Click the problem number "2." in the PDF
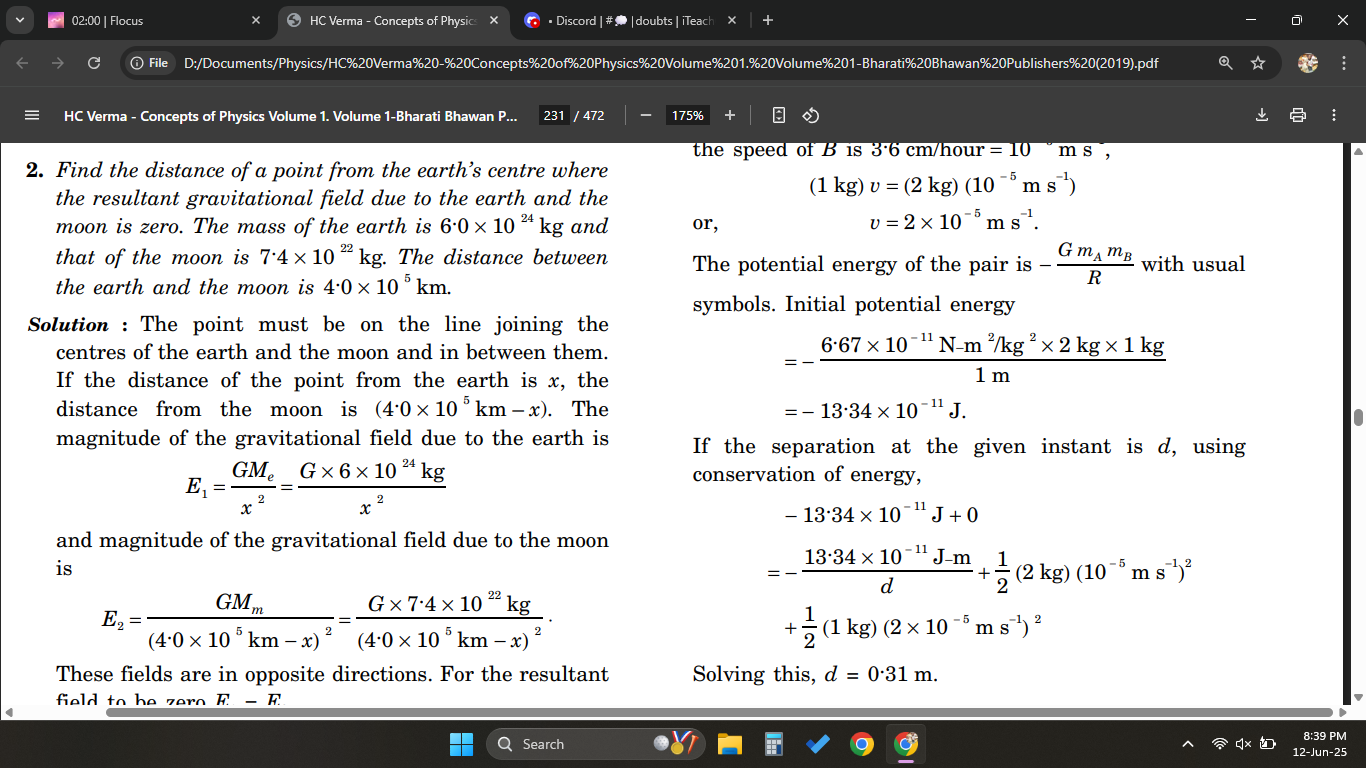 [34, 170]
